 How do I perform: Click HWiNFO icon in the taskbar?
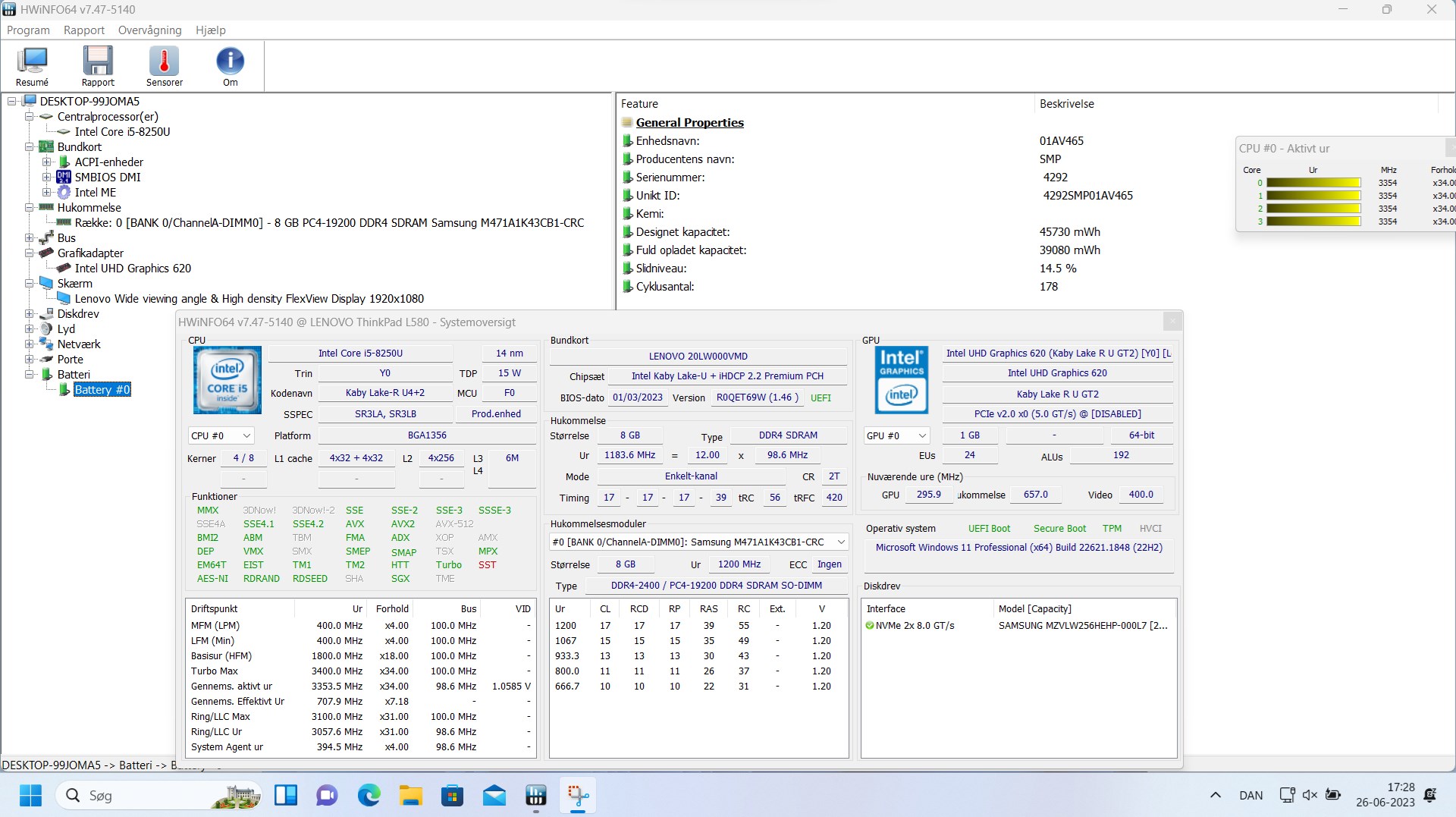[x=535, y=795]
